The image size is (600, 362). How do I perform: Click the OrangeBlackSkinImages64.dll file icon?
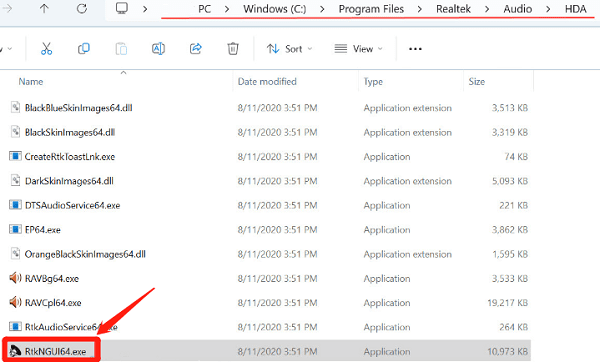(x=15, y=253)
